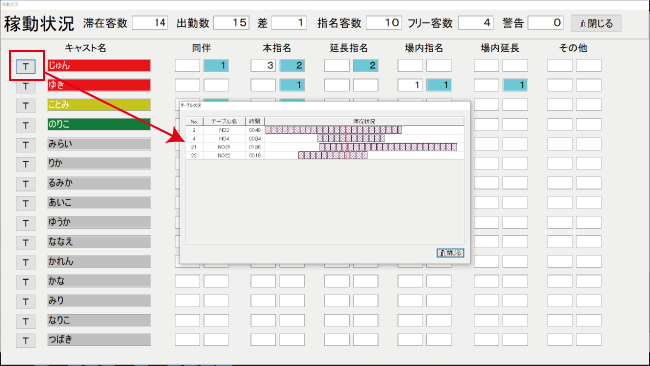Click the T button beside かな
650x366 pixels.
pos(26,282)
